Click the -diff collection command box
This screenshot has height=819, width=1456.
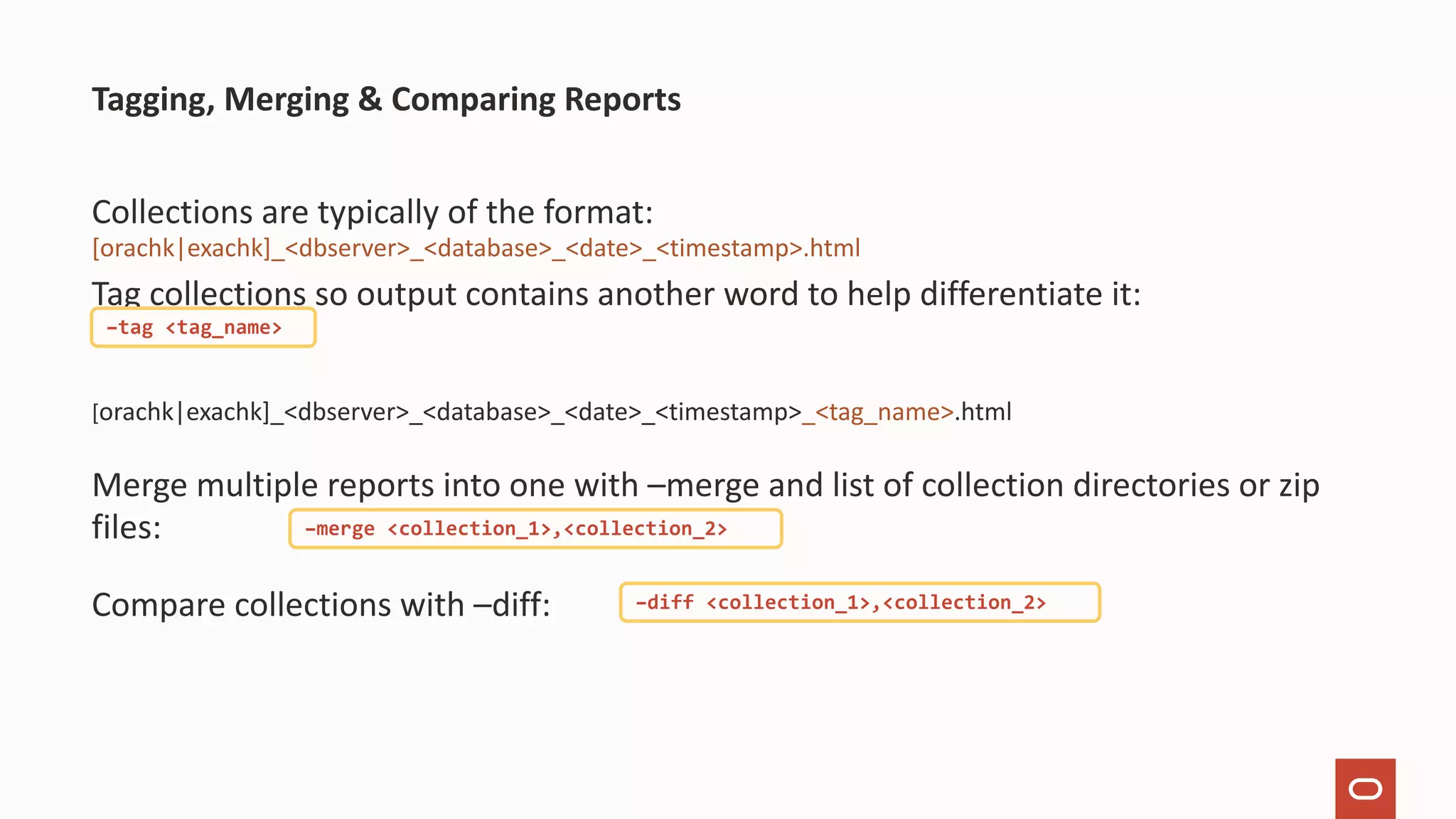(859, 603)
